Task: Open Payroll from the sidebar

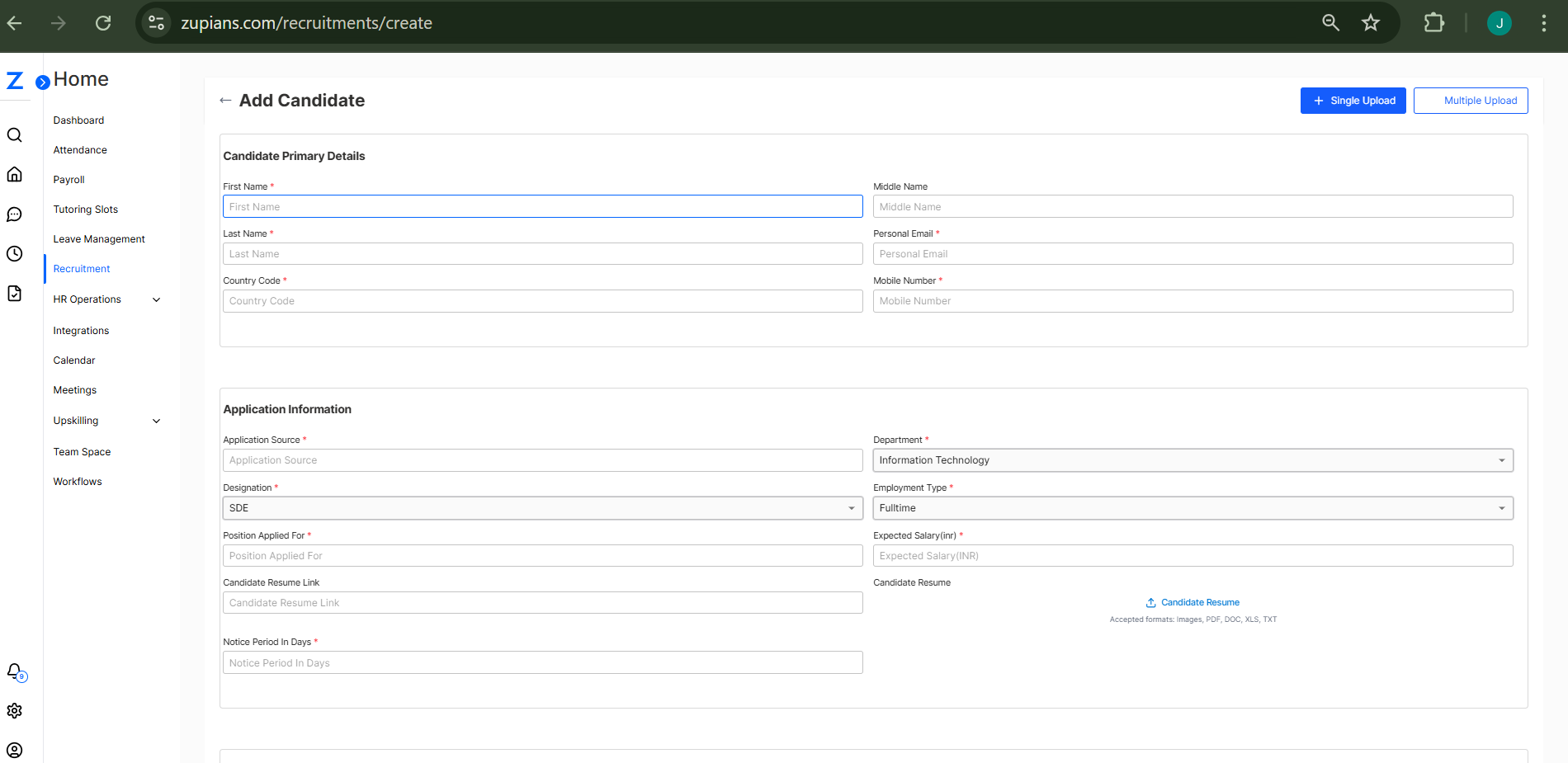Action: (x=69, y=180)
